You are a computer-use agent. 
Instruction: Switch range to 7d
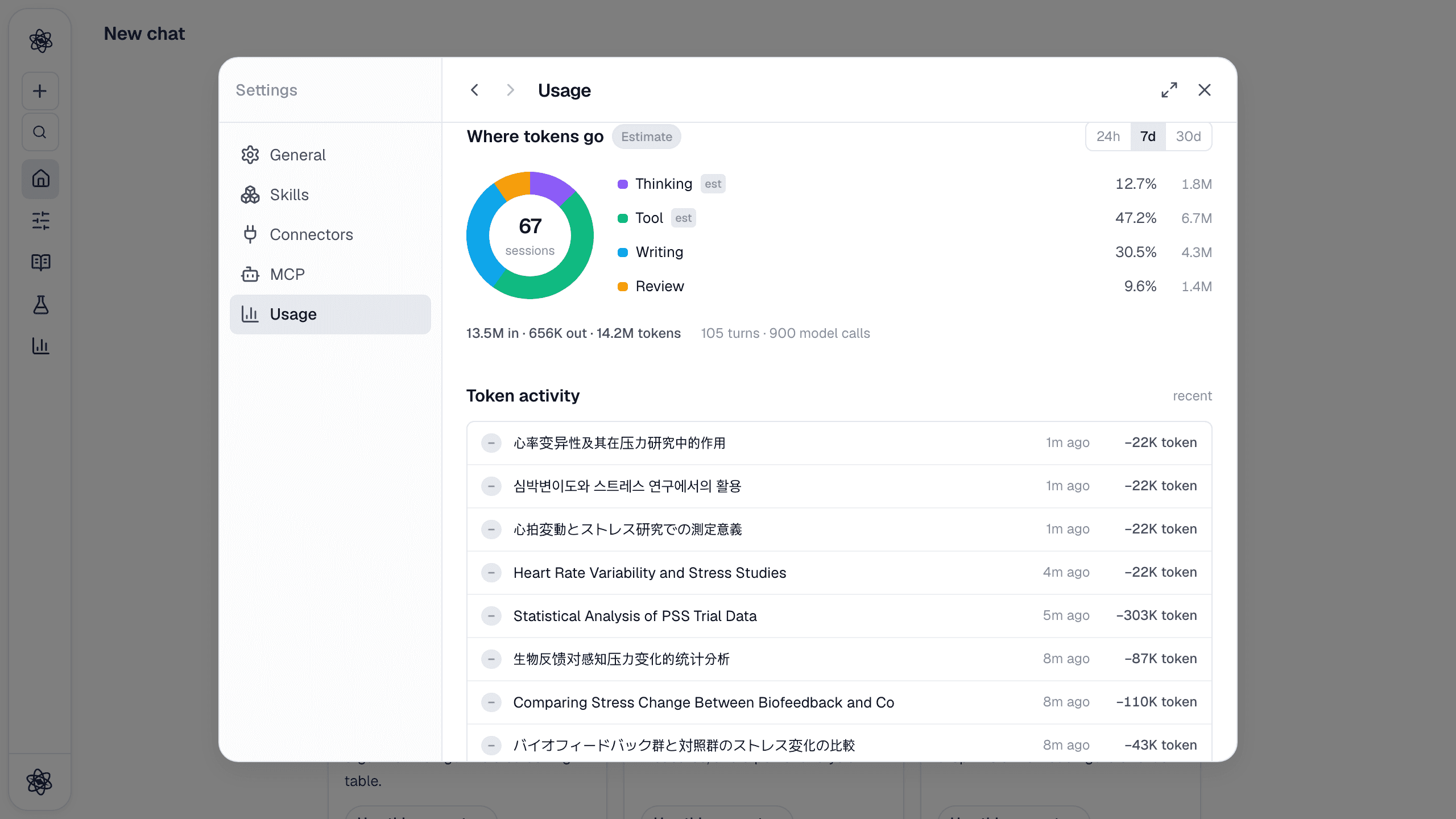pyautogui.click(x=1148, y=136)
